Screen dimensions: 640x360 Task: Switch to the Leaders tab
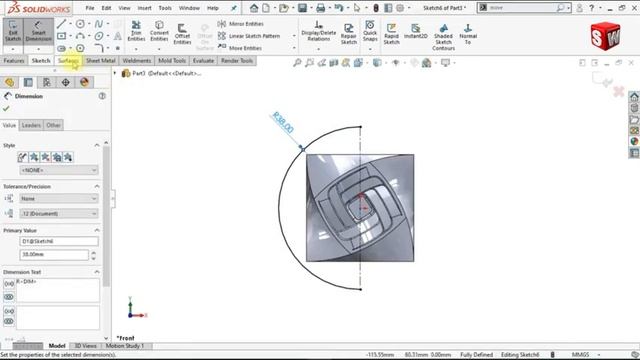(31, 125)
